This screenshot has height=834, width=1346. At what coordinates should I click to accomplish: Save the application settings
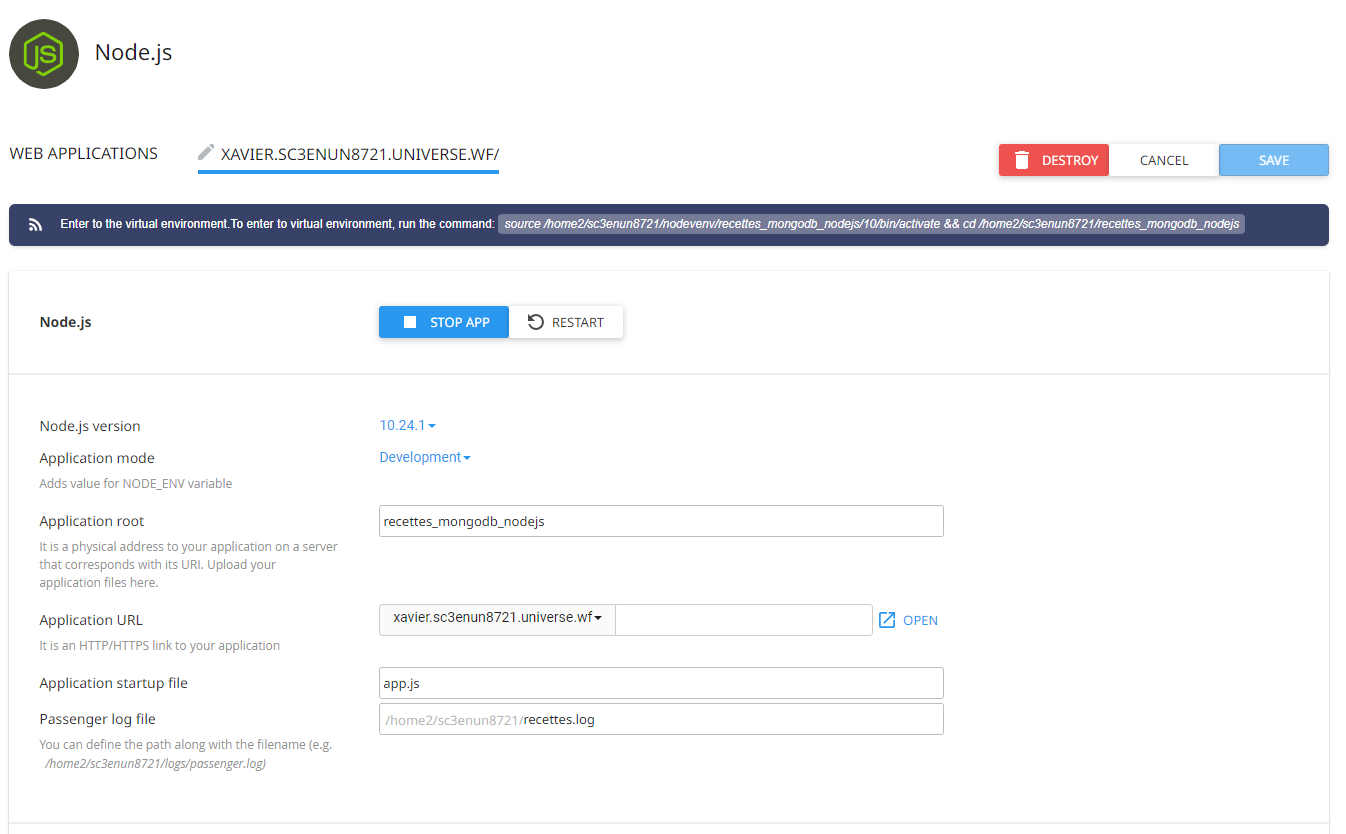click(x=1273, y=160)
